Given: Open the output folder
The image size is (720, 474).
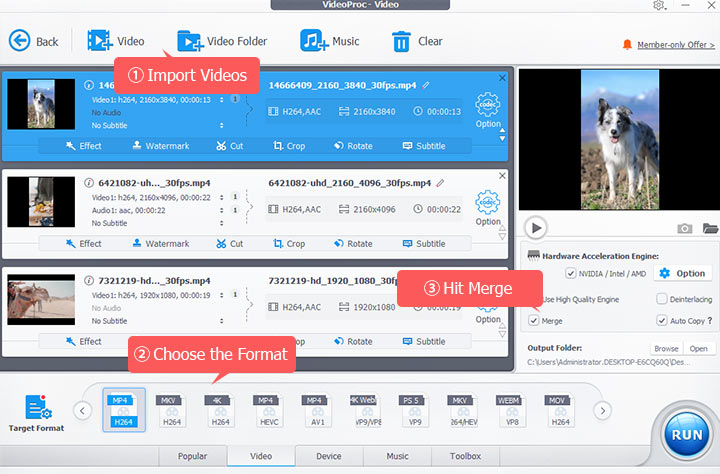Looking at the screenshot, I should [x=698, y=349].
